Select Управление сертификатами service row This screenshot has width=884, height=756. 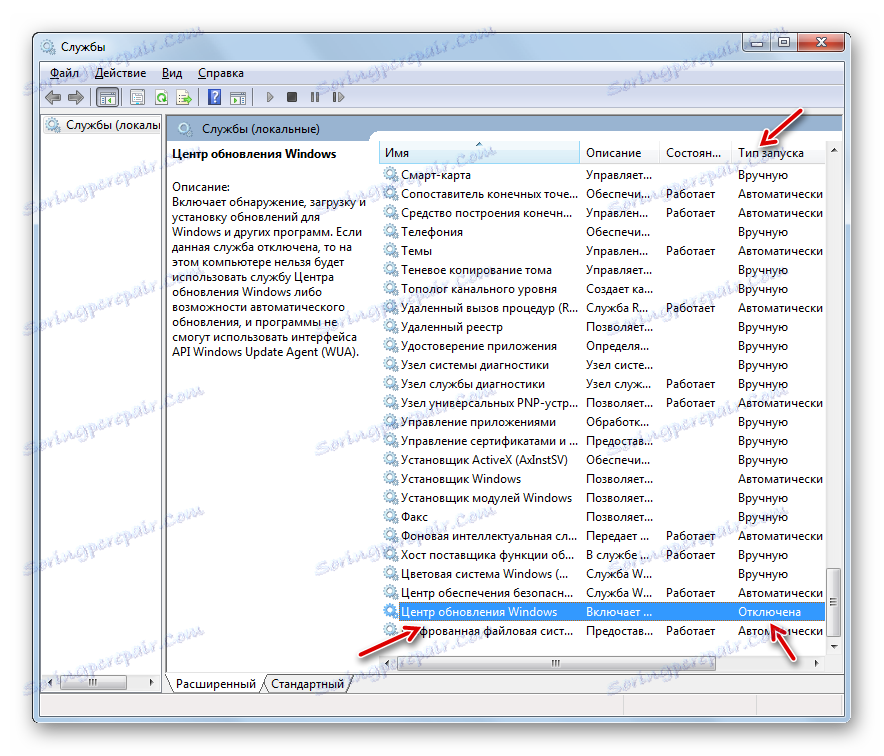tap(602, 441)
